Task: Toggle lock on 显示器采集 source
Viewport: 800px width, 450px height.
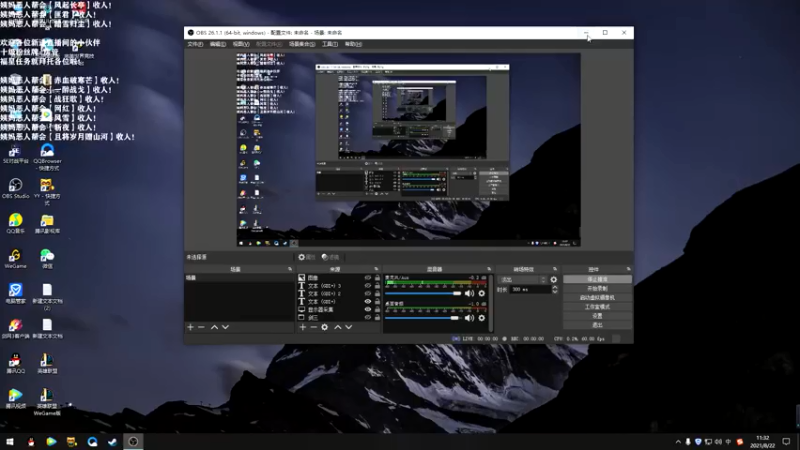Action: (x=377, y=309)
